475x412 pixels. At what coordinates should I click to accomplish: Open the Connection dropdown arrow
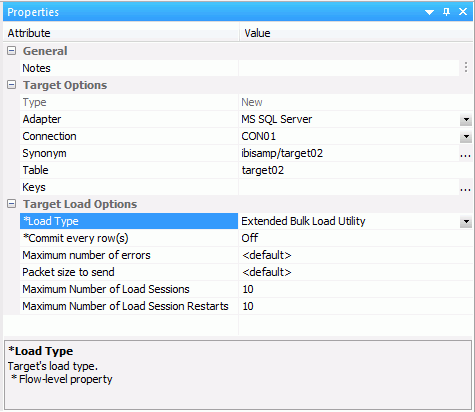coord(466,137)
